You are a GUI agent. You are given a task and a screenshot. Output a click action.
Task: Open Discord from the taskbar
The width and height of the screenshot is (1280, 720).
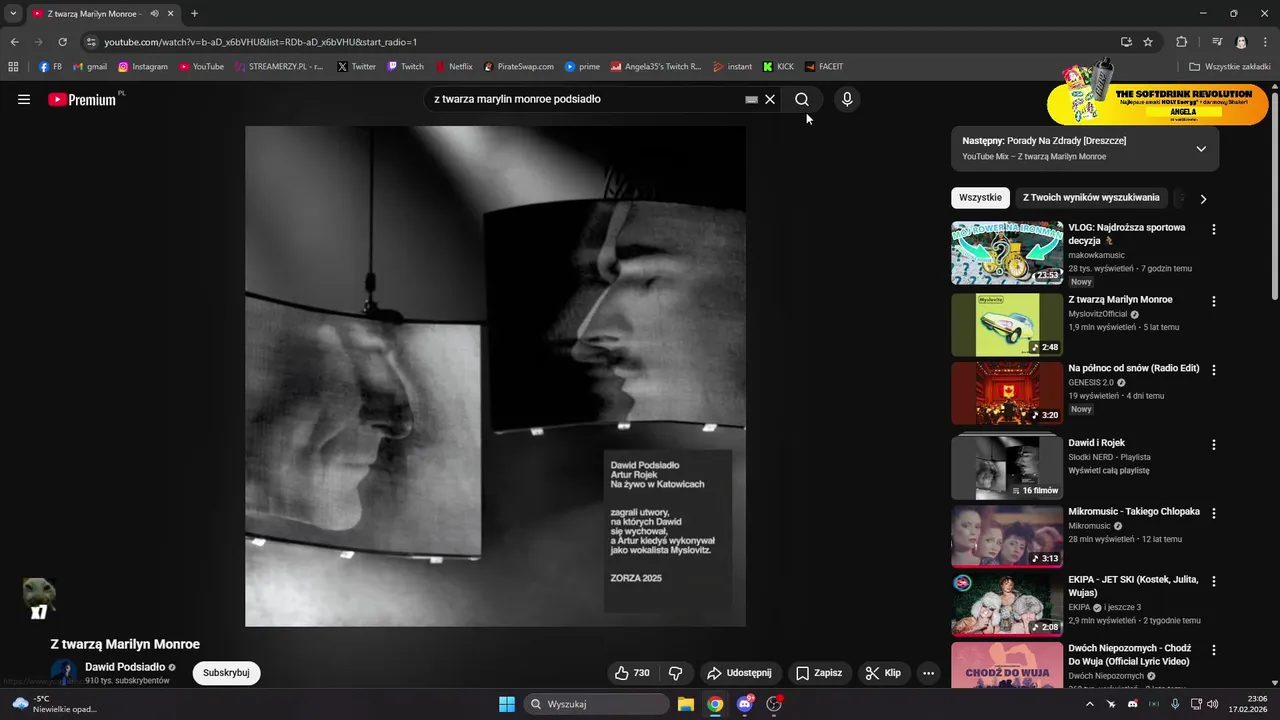coord(745,704)
